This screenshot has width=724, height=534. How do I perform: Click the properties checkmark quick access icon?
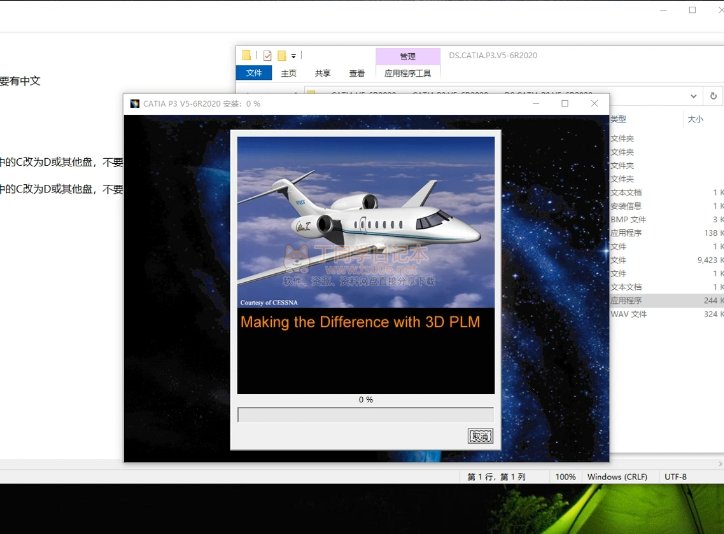click(267, 55)
